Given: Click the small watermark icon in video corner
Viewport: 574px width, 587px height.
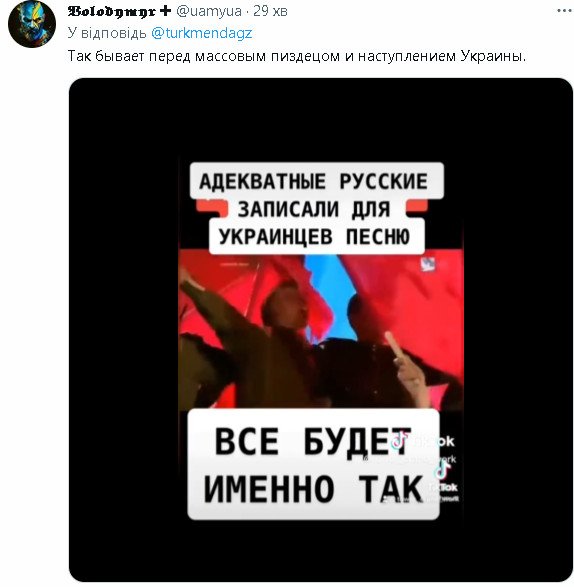Looking at the screenshot, I should [427, 265].
